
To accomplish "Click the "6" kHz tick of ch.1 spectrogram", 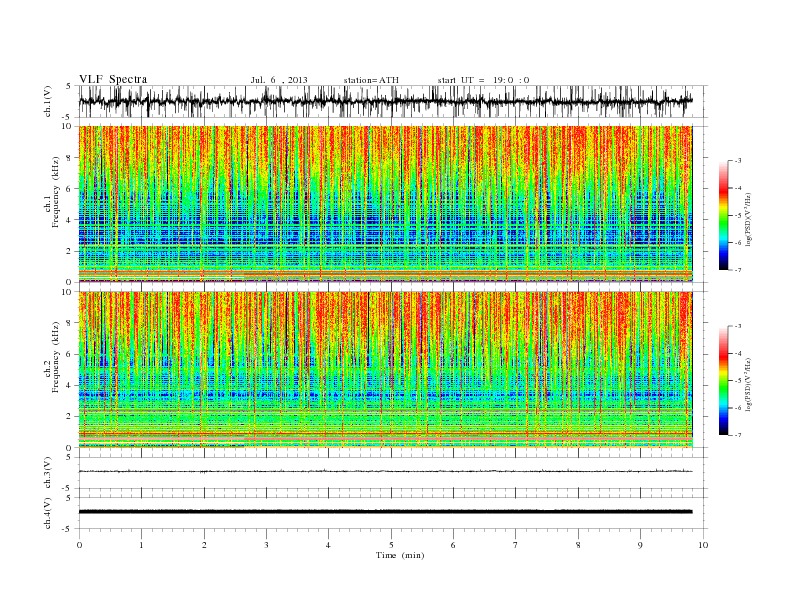I will tap(70, 189).
